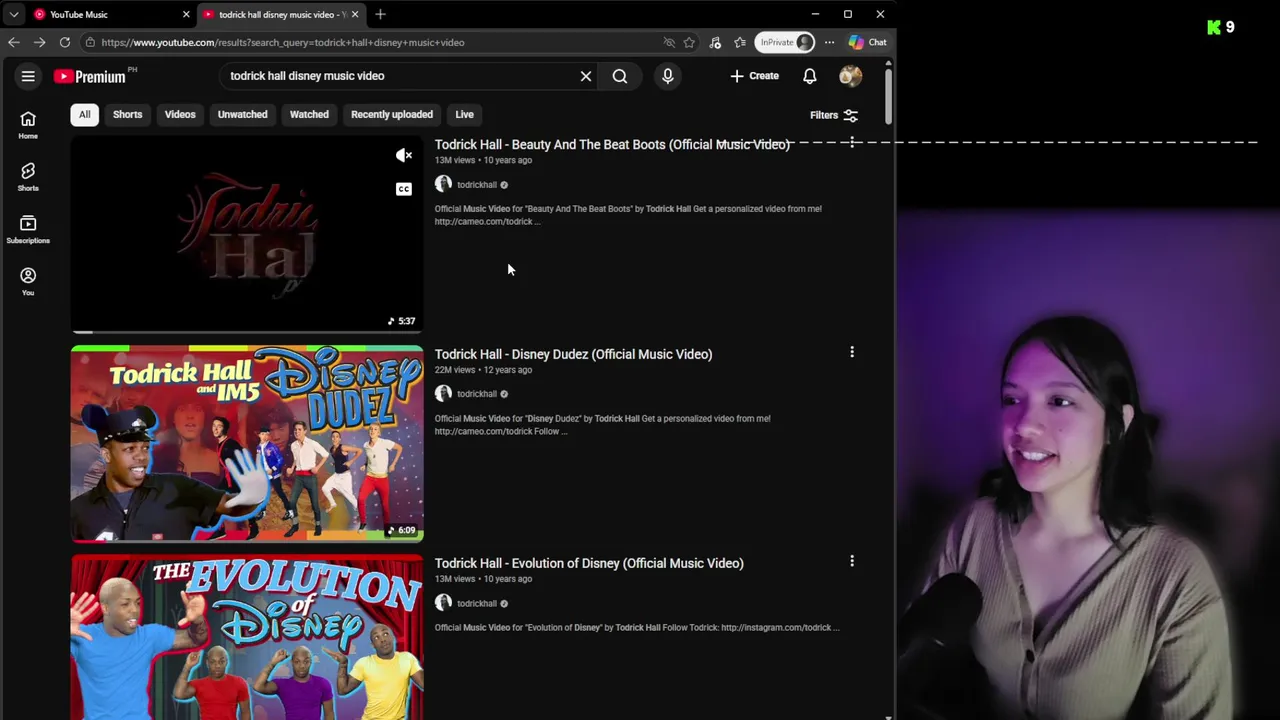Close the YouTube Music tab
Screen dimensions: 1280x720
185,14
